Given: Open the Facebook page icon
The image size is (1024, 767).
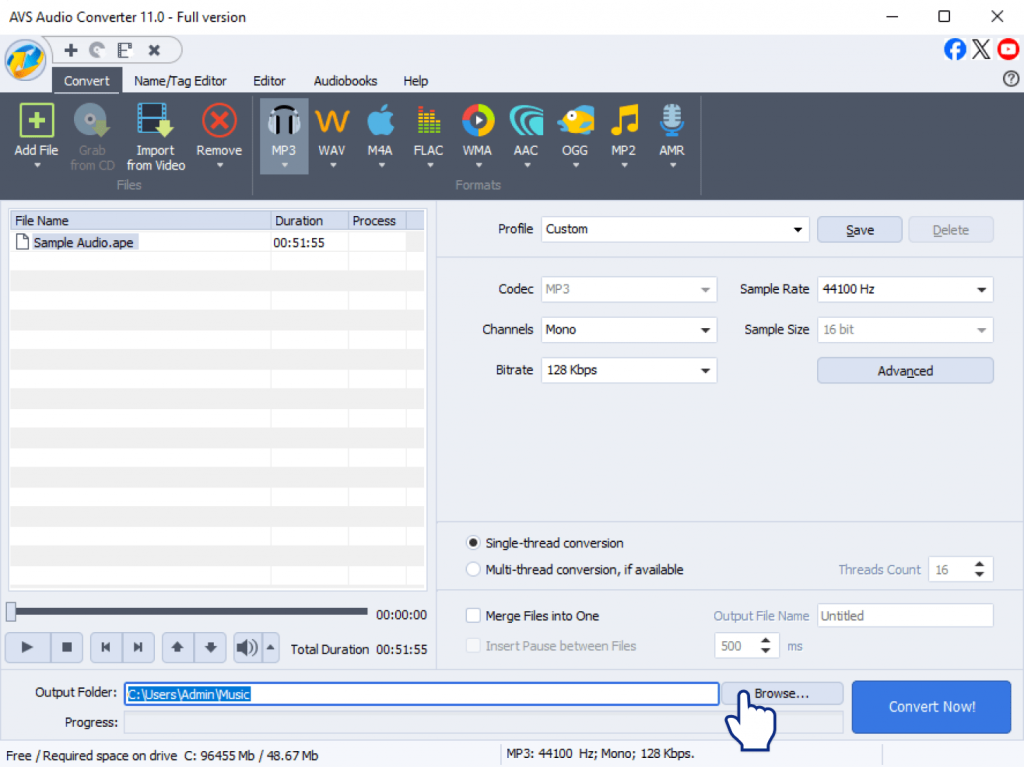Looking at the screenshot, I should 955,49.
